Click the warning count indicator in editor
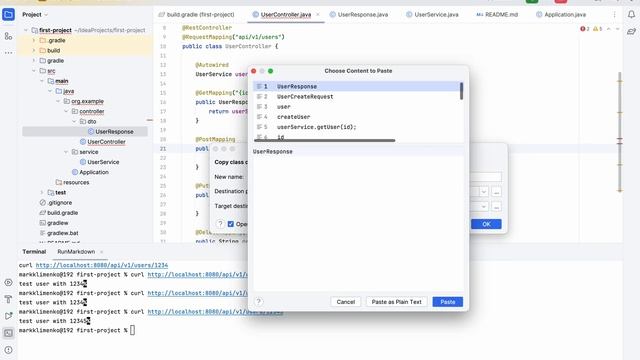This screenshot has width=640, height=360. pyautogui.click(x=597, y=29)
